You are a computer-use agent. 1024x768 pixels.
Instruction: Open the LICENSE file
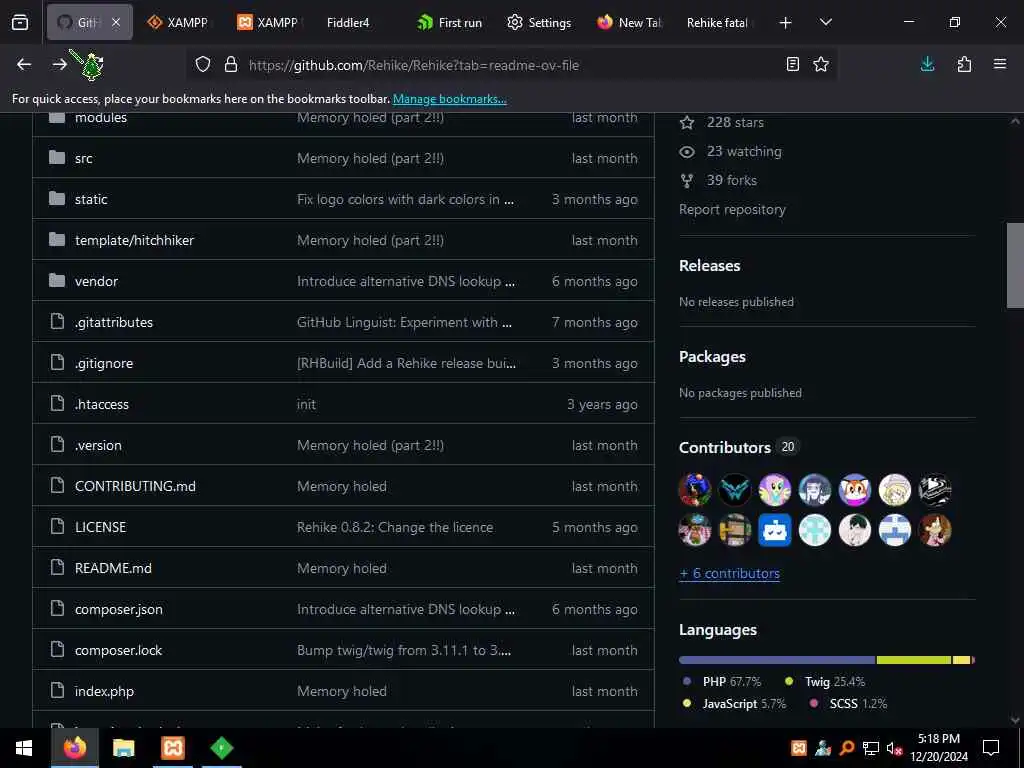click(x=101, y=527)
